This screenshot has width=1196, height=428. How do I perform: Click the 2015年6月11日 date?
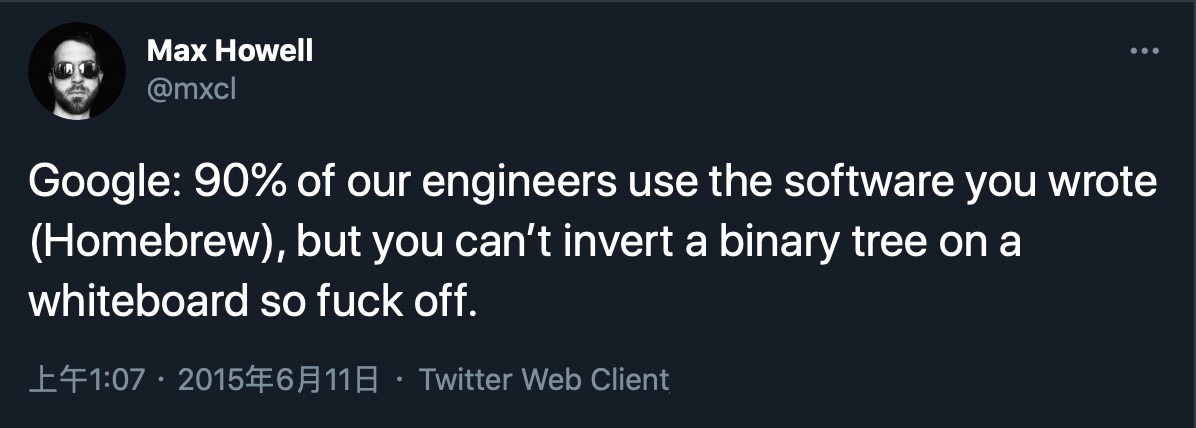click(278, 380)
